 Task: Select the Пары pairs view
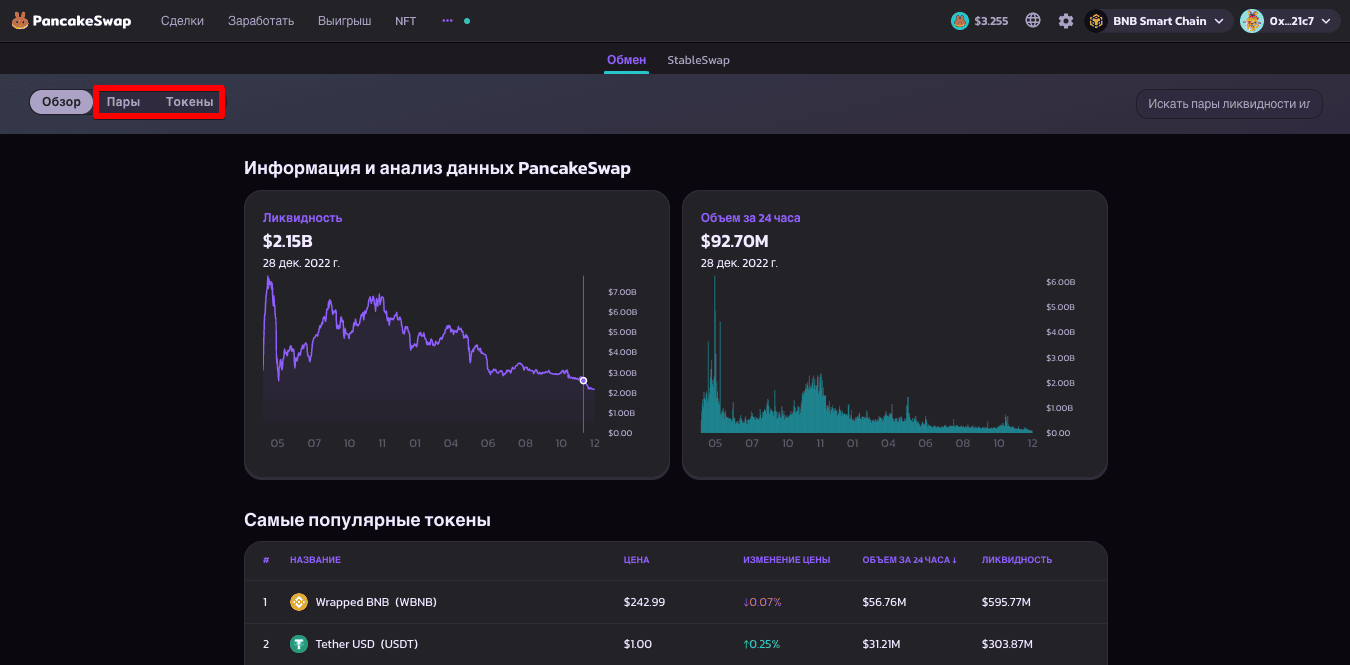(x=123, y=102)
